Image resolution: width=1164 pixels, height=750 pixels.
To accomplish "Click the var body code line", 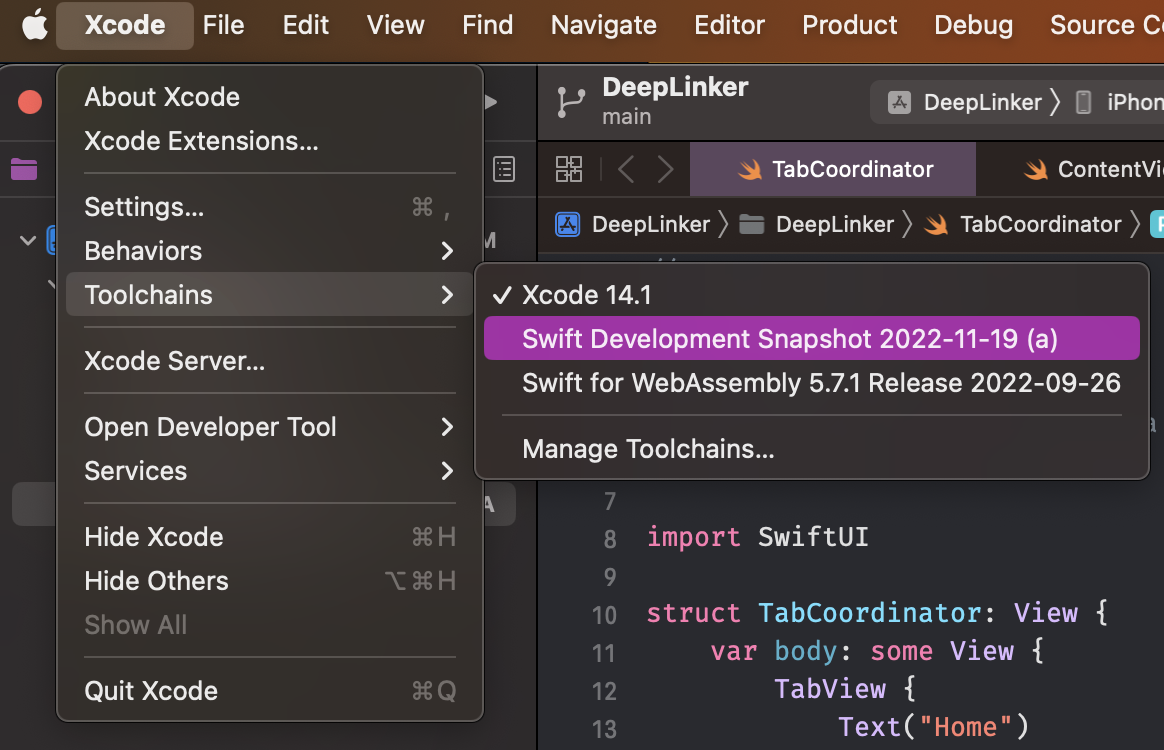I will point(877,651).
